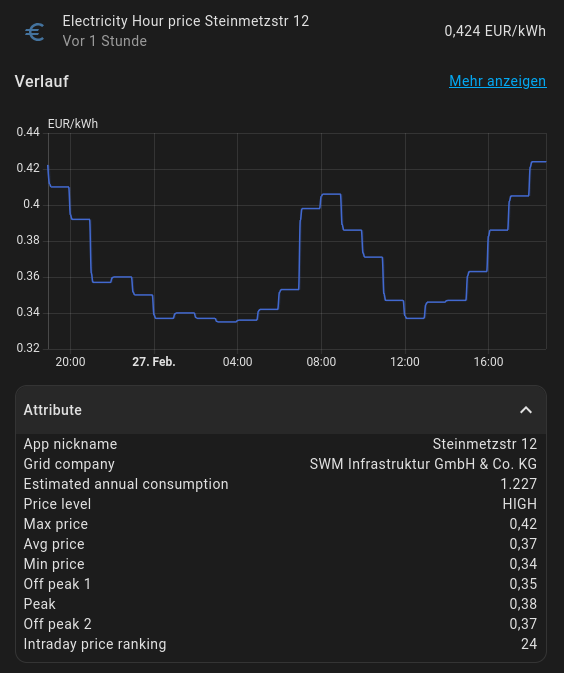
Task: Select the Price level HIGH value
Action: point(520,504)
